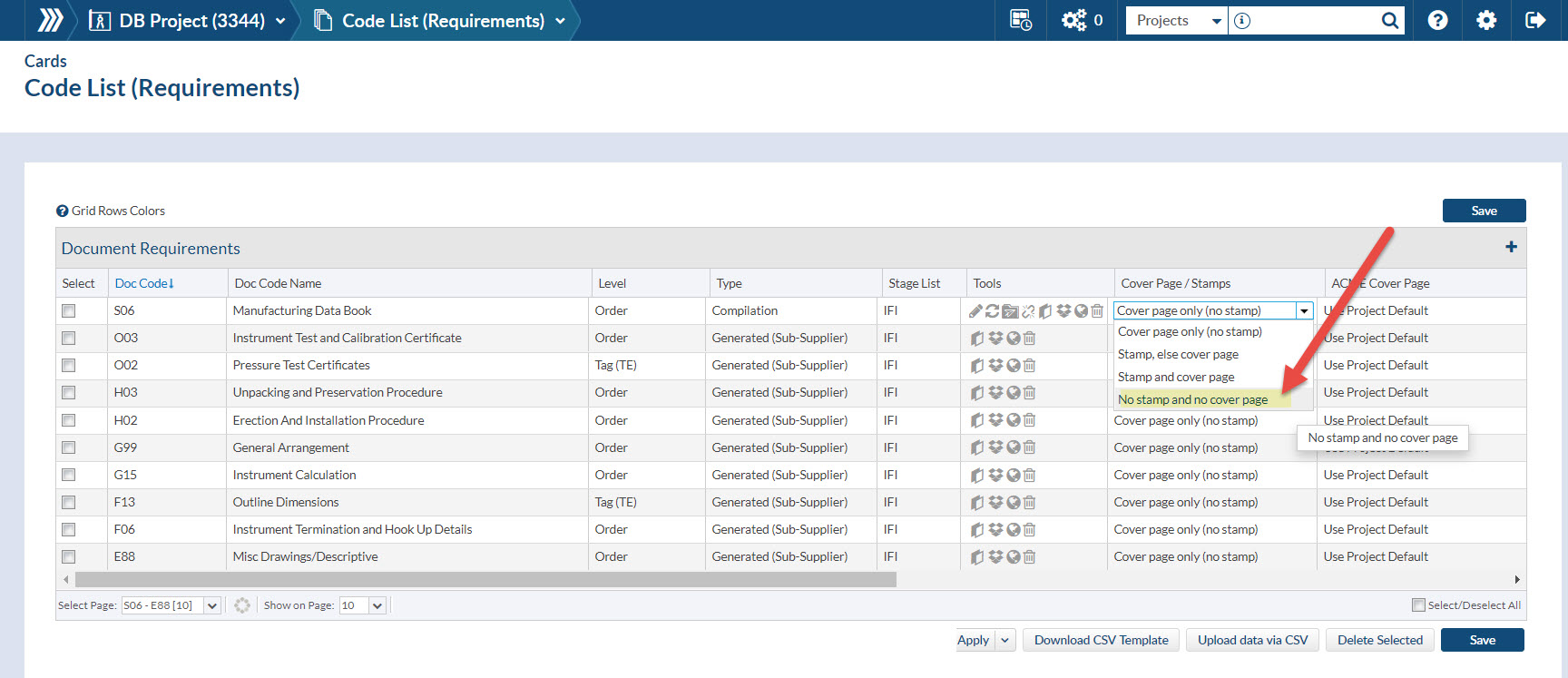Viewport: 1568px width, 678px height.
Task: Click the folder send icon in S06 row
Action: coord(1010,310)
